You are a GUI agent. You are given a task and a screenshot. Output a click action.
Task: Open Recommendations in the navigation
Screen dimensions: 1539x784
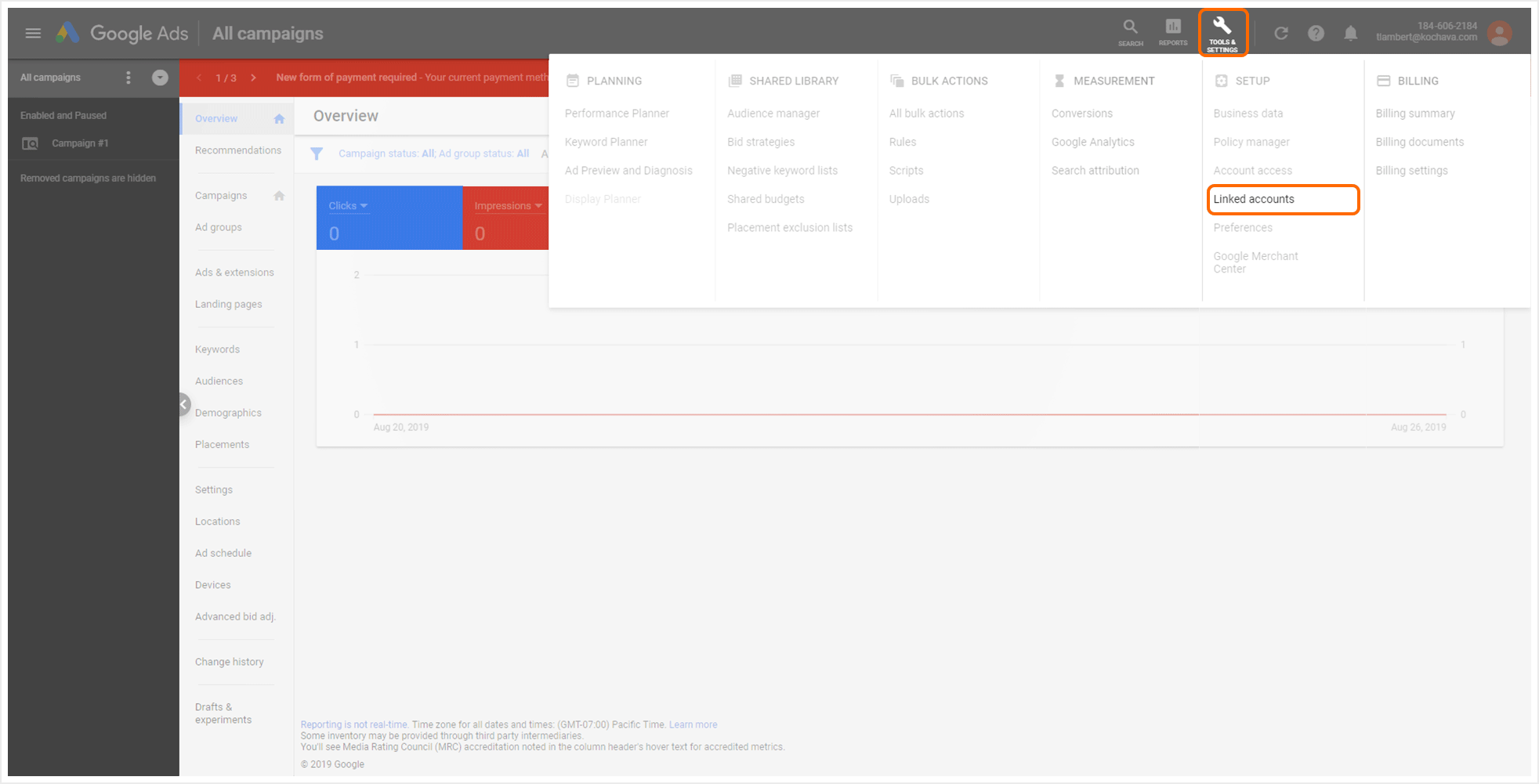238,150
